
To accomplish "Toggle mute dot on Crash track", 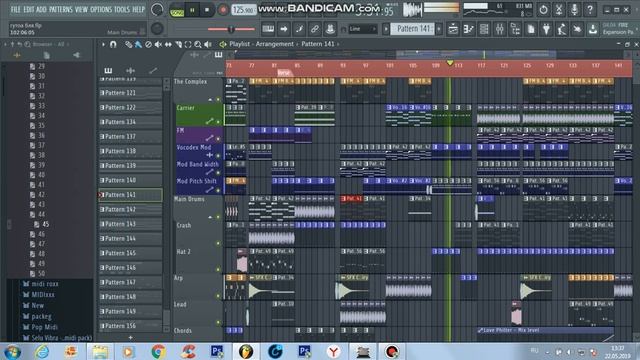I will pyautogui.click(x=218, y=243).
